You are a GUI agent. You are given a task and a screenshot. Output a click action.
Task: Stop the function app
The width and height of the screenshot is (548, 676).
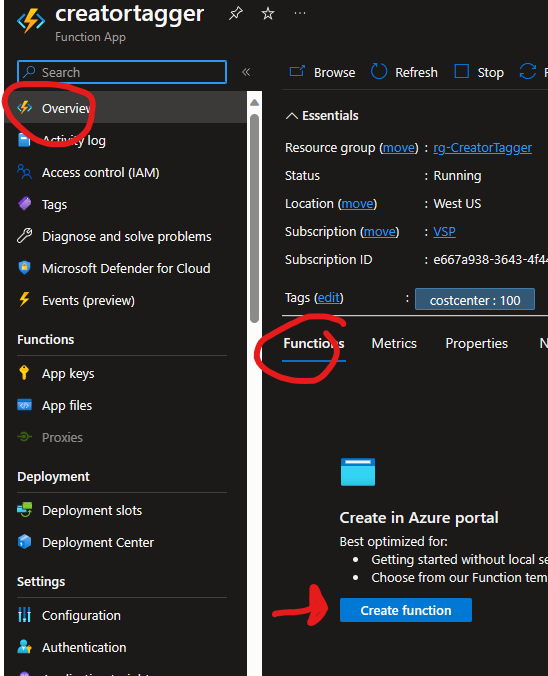pyautogui.click(x=479, y=72)
